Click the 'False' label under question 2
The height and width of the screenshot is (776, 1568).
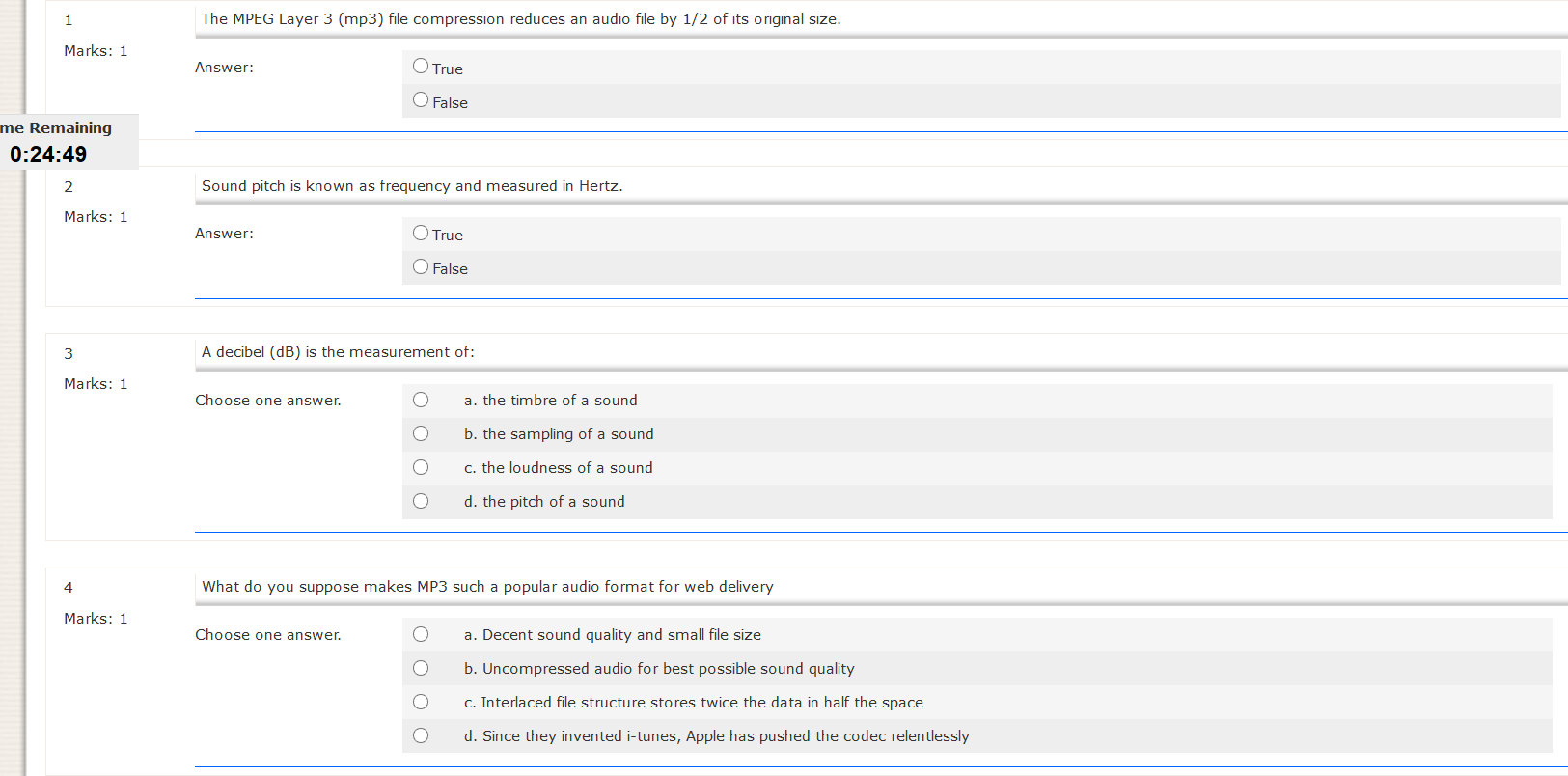tap(450, 269)
